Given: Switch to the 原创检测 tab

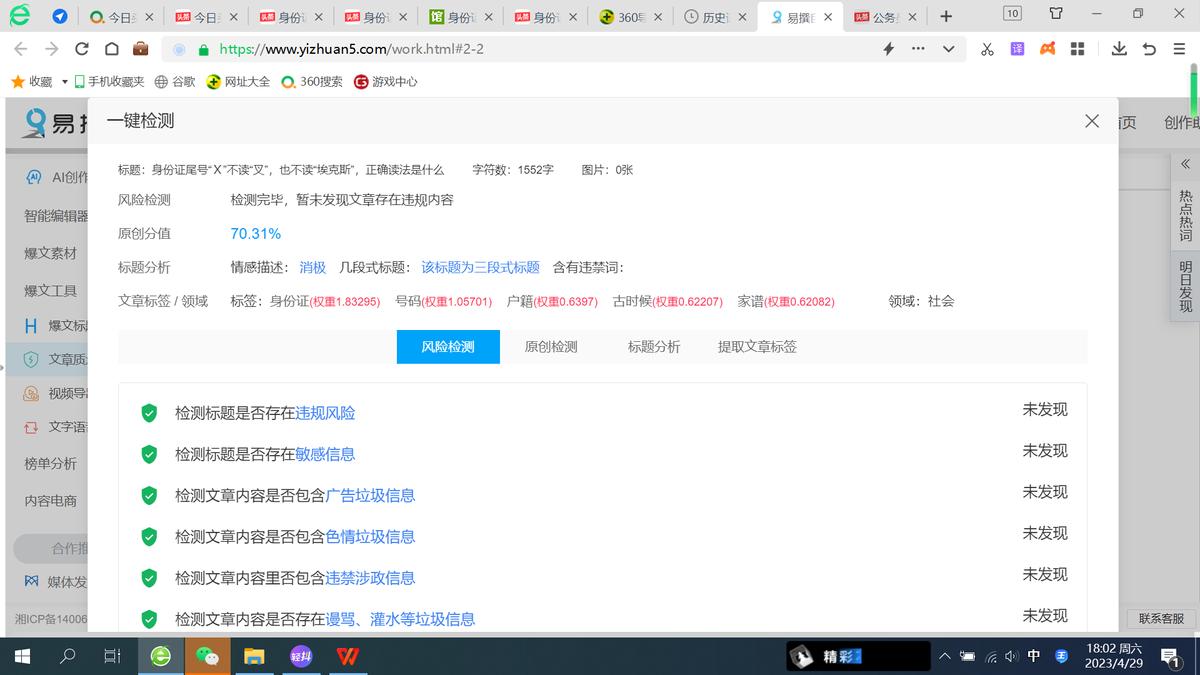Looking at the screenshot, I should 550,347.
